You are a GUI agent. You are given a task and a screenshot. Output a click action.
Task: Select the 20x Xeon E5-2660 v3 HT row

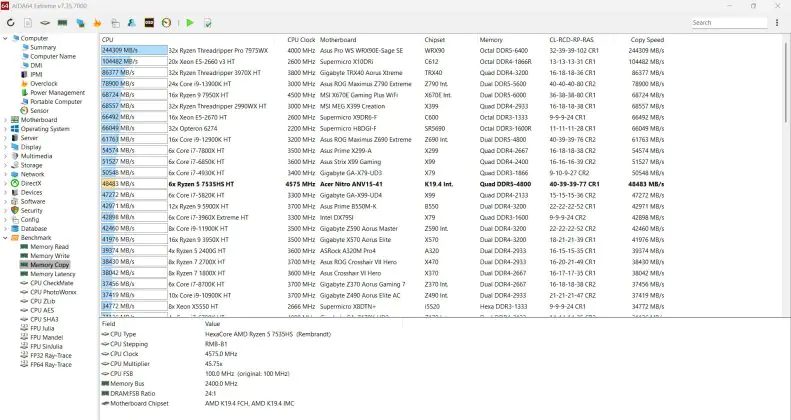coord(383,62)
